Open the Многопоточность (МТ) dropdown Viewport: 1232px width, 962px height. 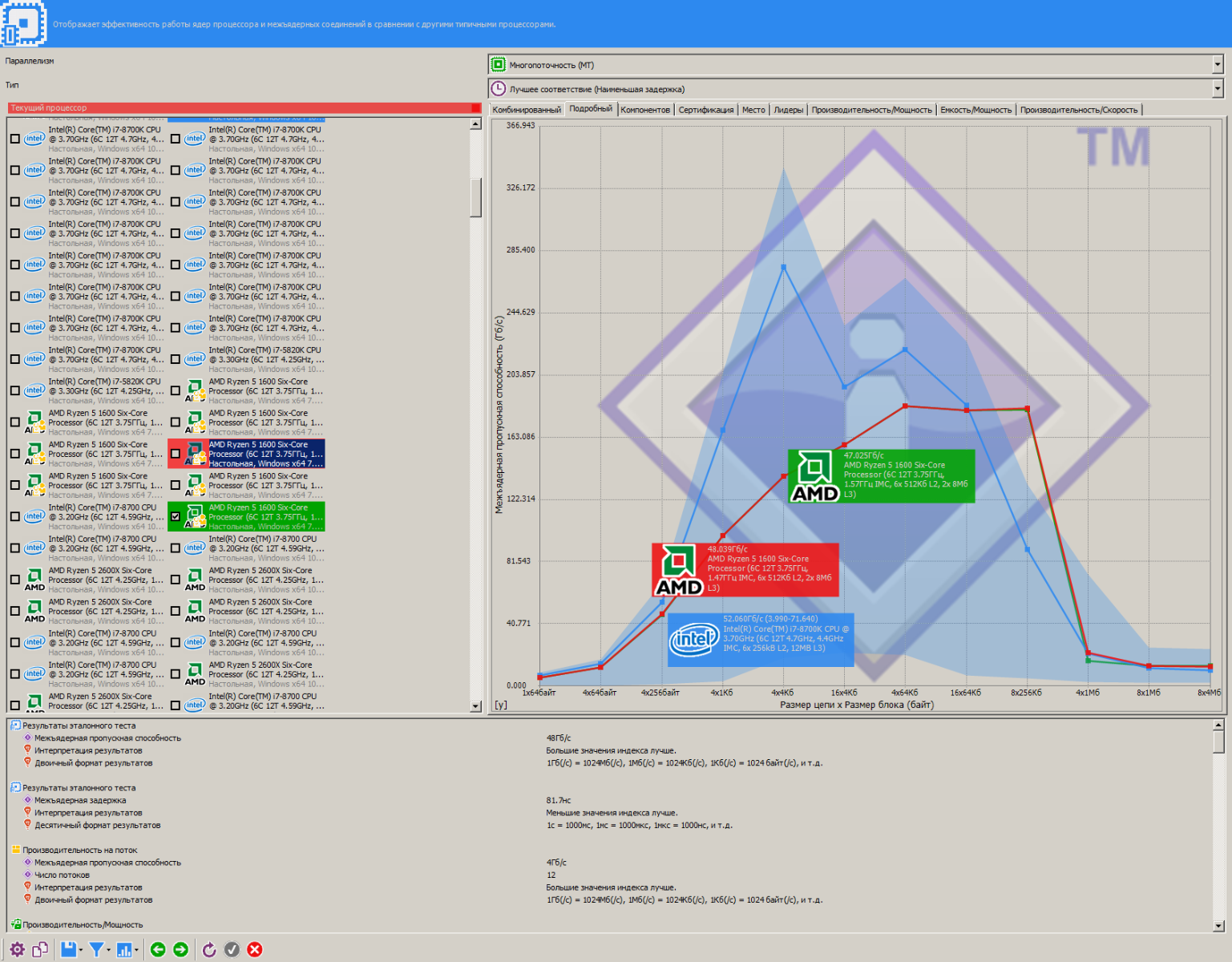[x=1217, y=65]
